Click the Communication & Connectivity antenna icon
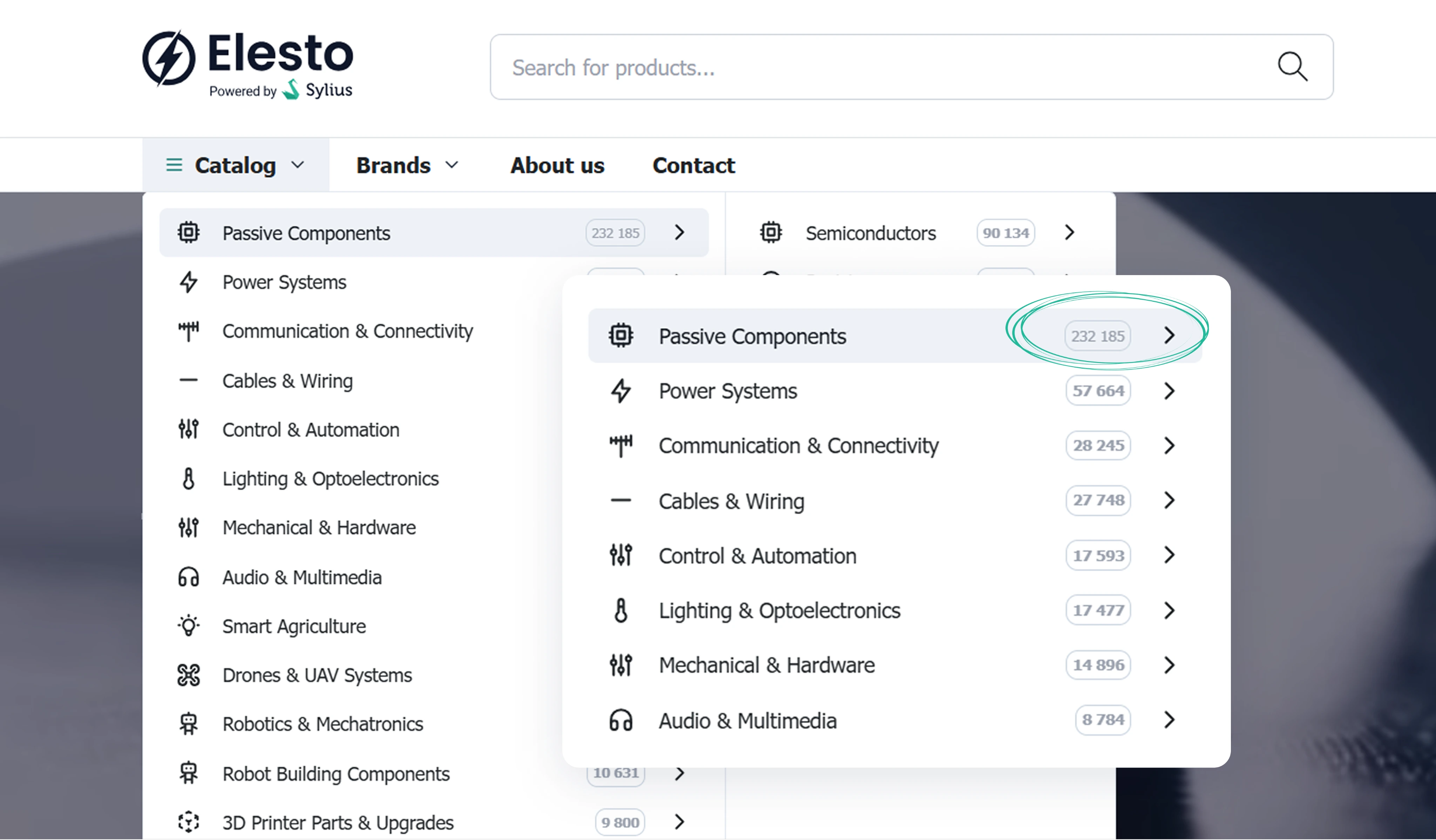 point(189,330)
